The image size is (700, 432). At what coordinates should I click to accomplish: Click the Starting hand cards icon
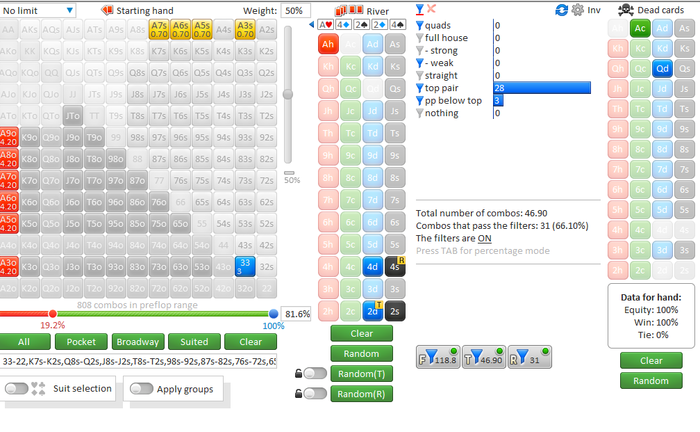[x=107, y=10]
